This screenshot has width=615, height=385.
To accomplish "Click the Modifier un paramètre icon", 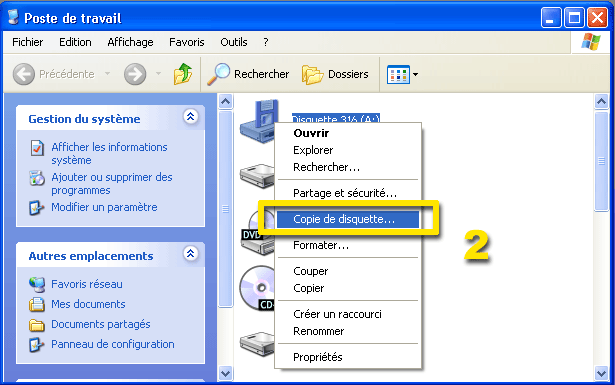I will 36,207.
